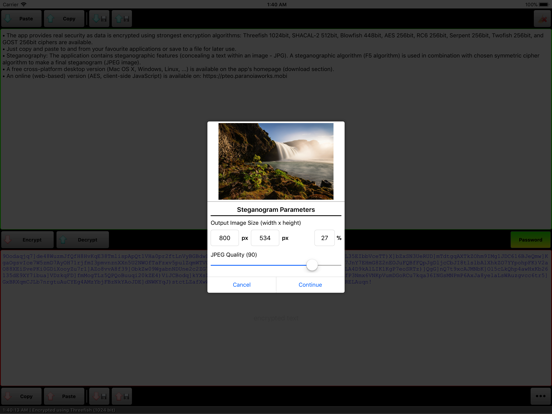
Task: Click the bottom Copy button
Action: pyautogui.click(x=21, y=396)
